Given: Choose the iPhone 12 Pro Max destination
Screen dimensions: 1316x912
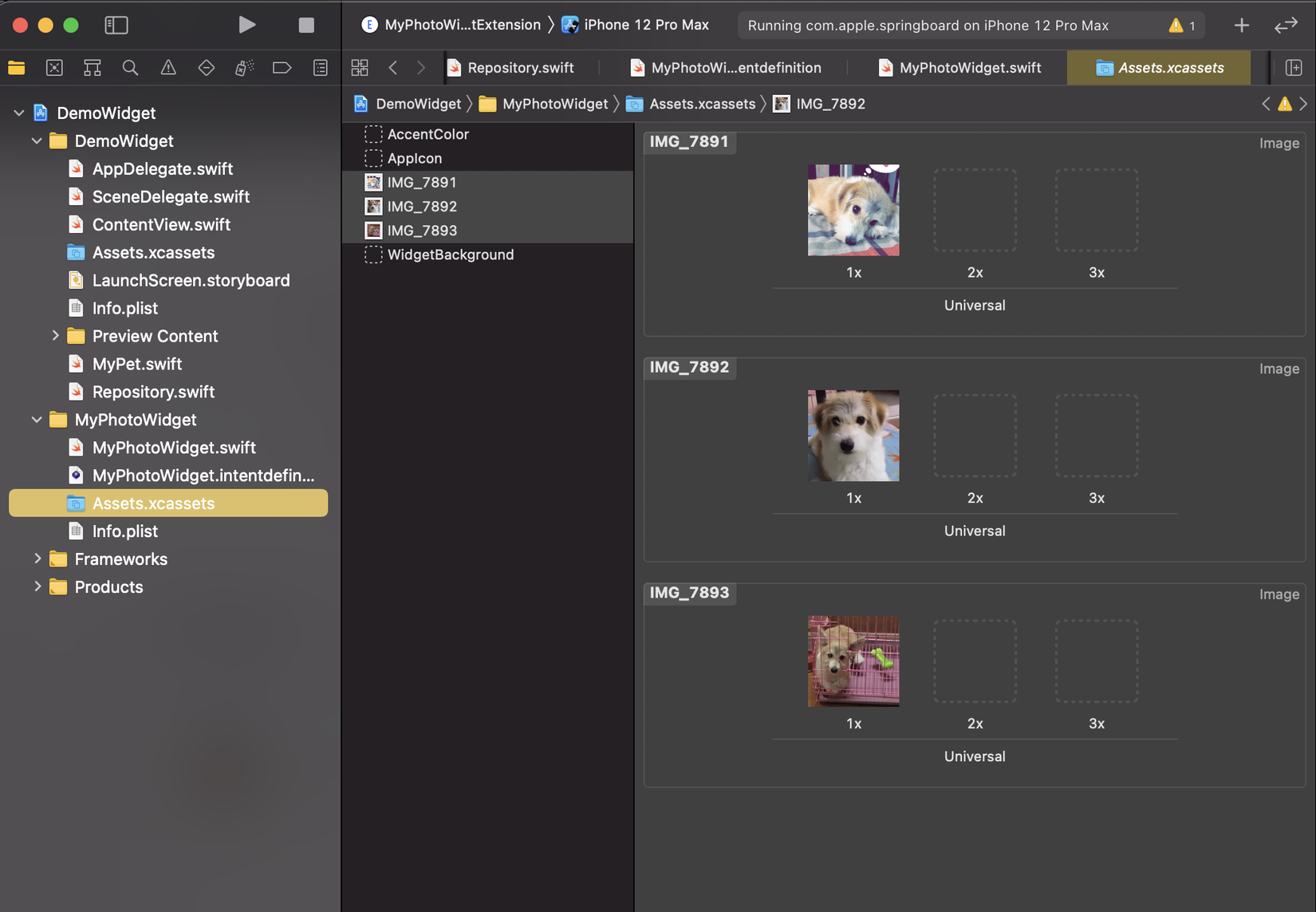Looking at the screenshot, I should [x=636, y=25].
